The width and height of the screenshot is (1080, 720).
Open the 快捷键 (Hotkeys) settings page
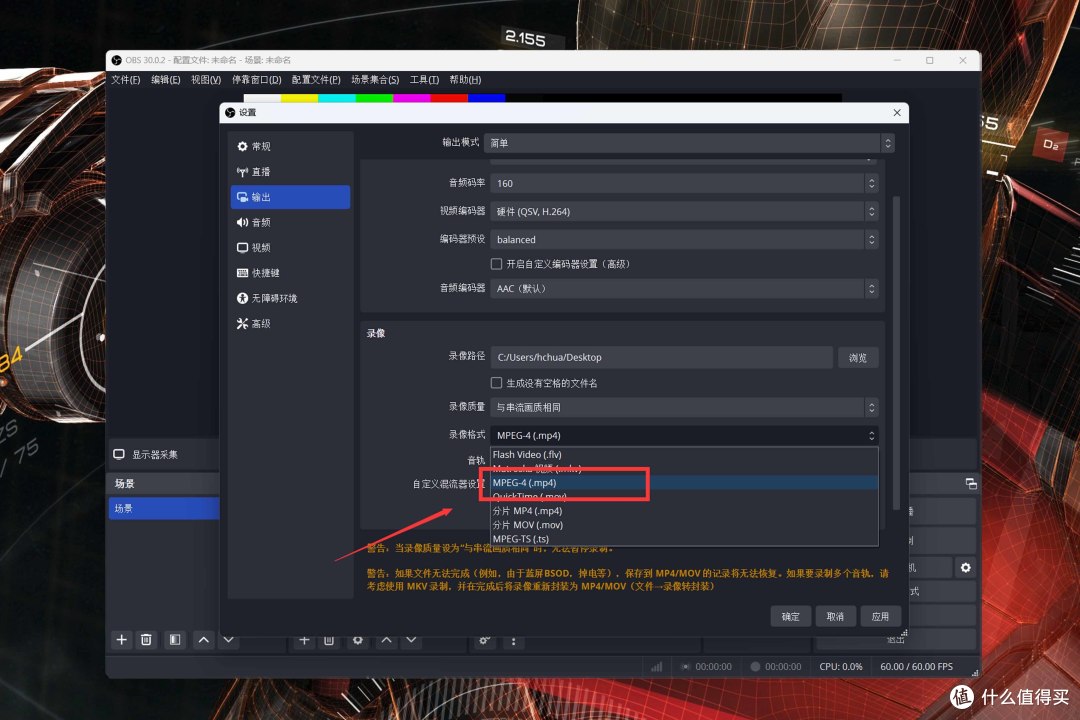click(290, 273)
